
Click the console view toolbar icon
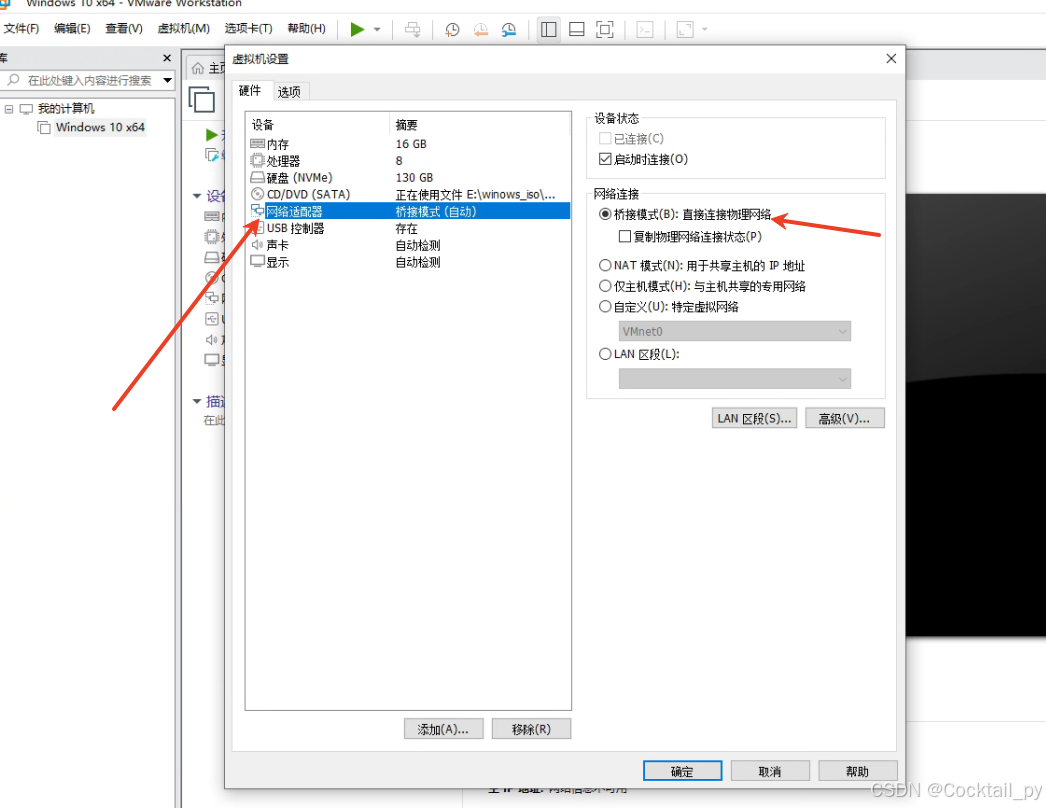tap(644, 29)
